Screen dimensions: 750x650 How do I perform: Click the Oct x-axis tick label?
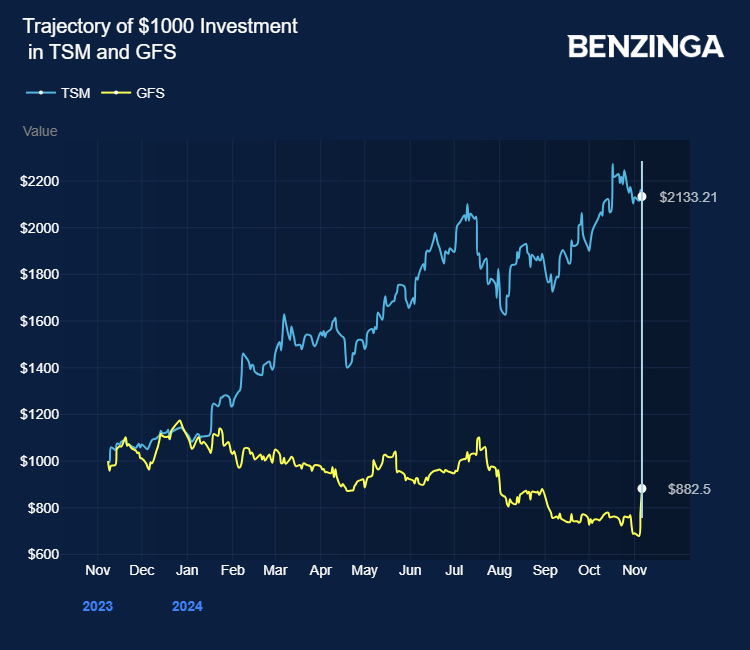pyautogui.click(x=589, y=570)
